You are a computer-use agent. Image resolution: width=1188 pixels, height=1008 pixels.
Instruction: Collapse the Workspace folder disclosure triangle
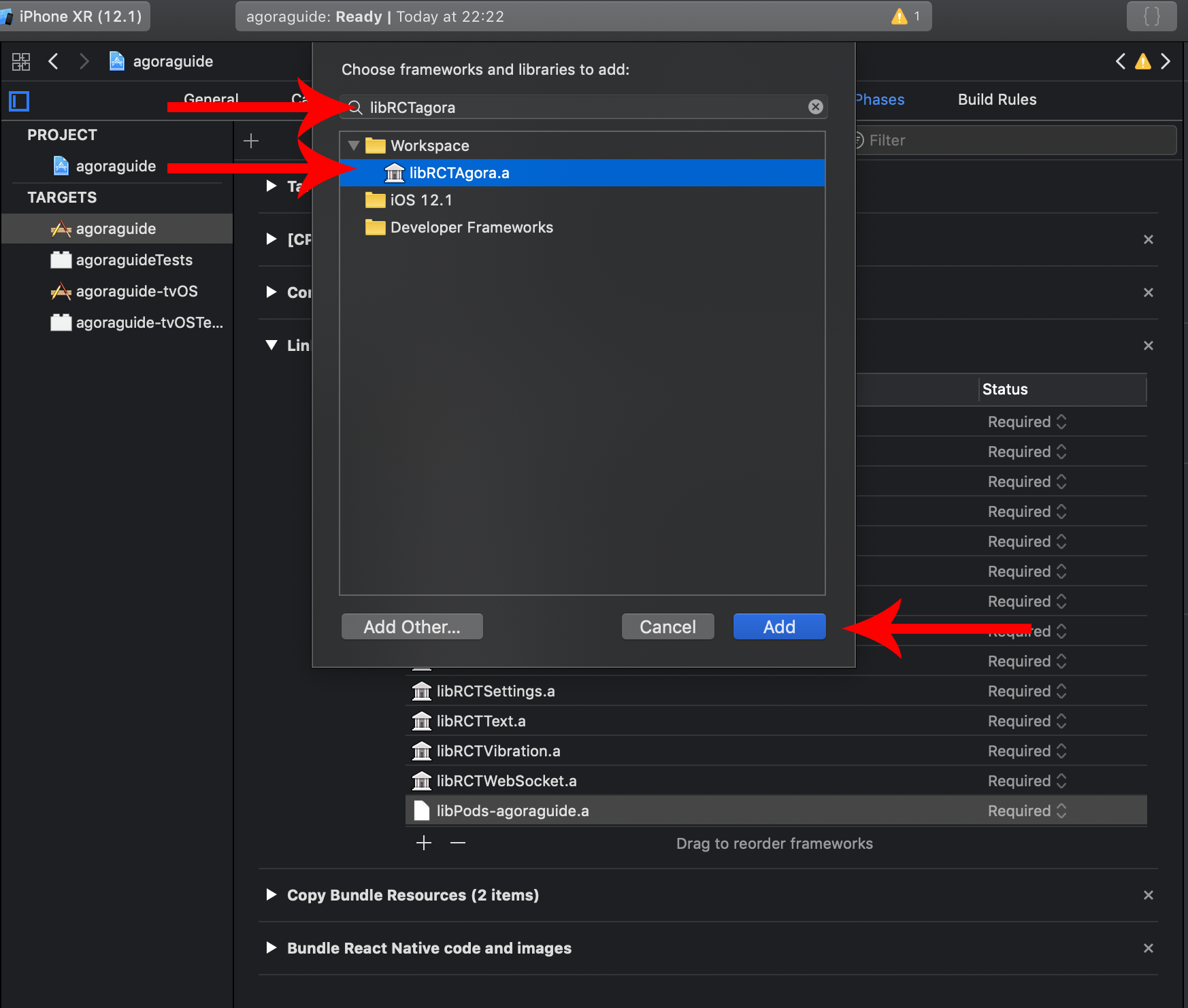[x=353, y=146]
